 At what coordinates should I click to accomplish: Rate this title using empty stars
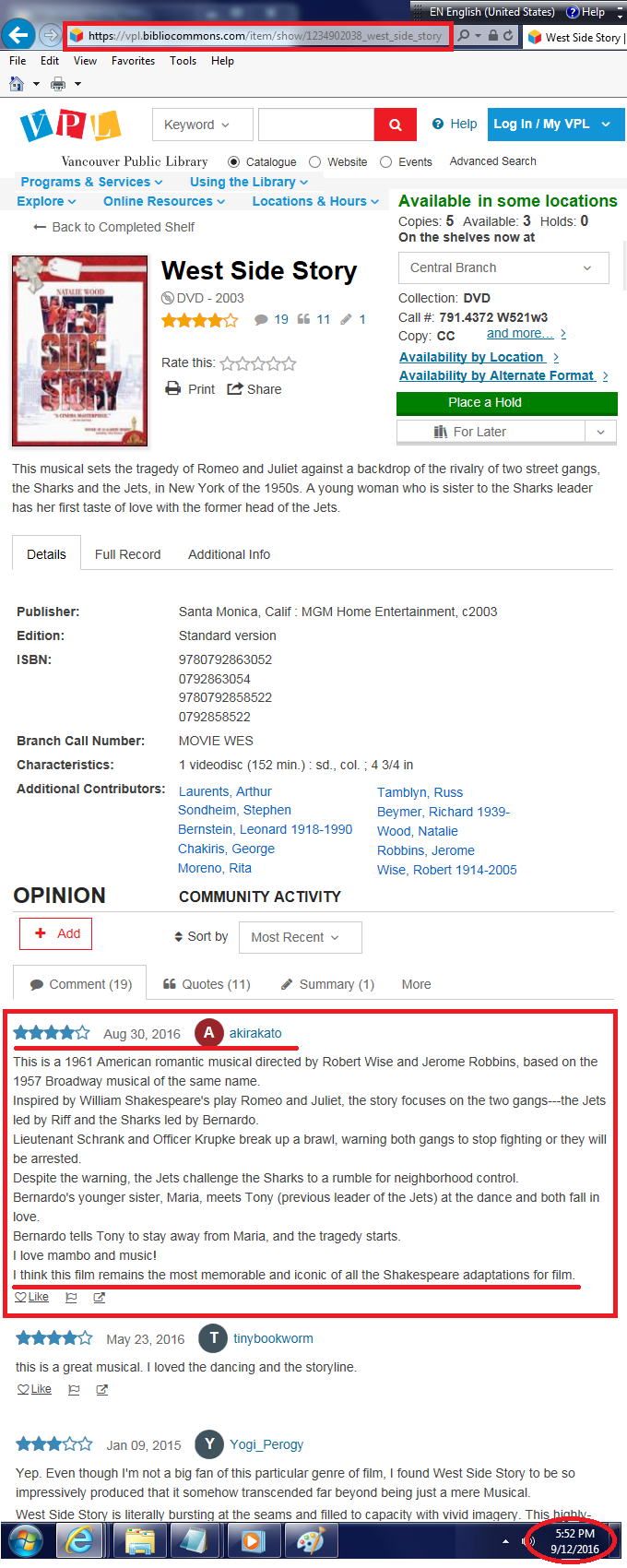(258, 363)
